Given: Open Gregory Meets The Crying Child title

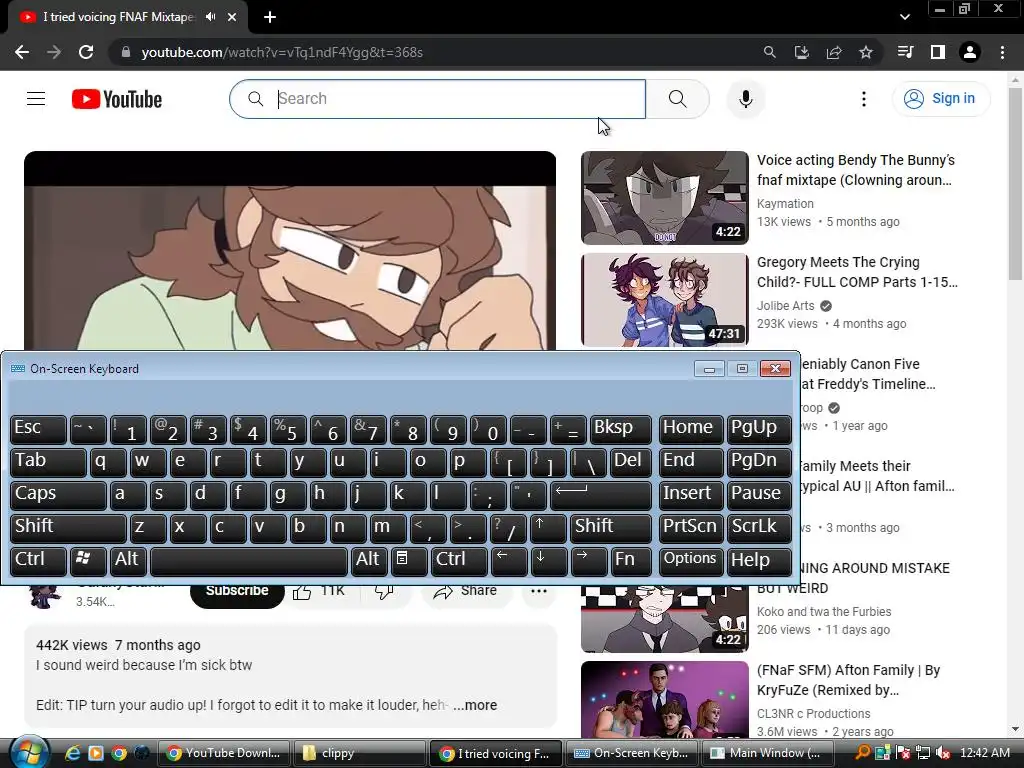Looking at the screenshot, I should [857, 272].
